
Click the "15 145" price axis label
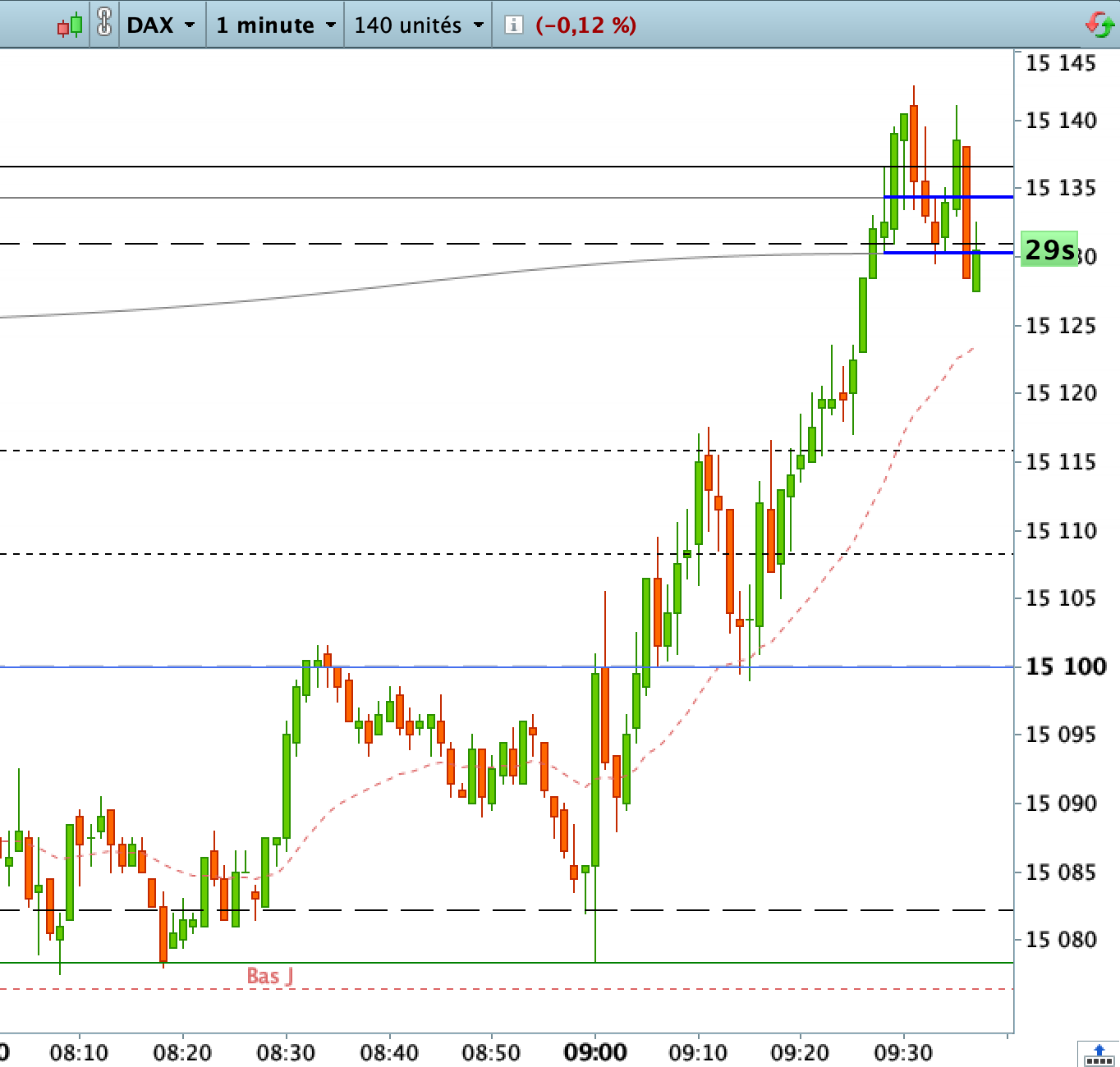click(1061, 63)
